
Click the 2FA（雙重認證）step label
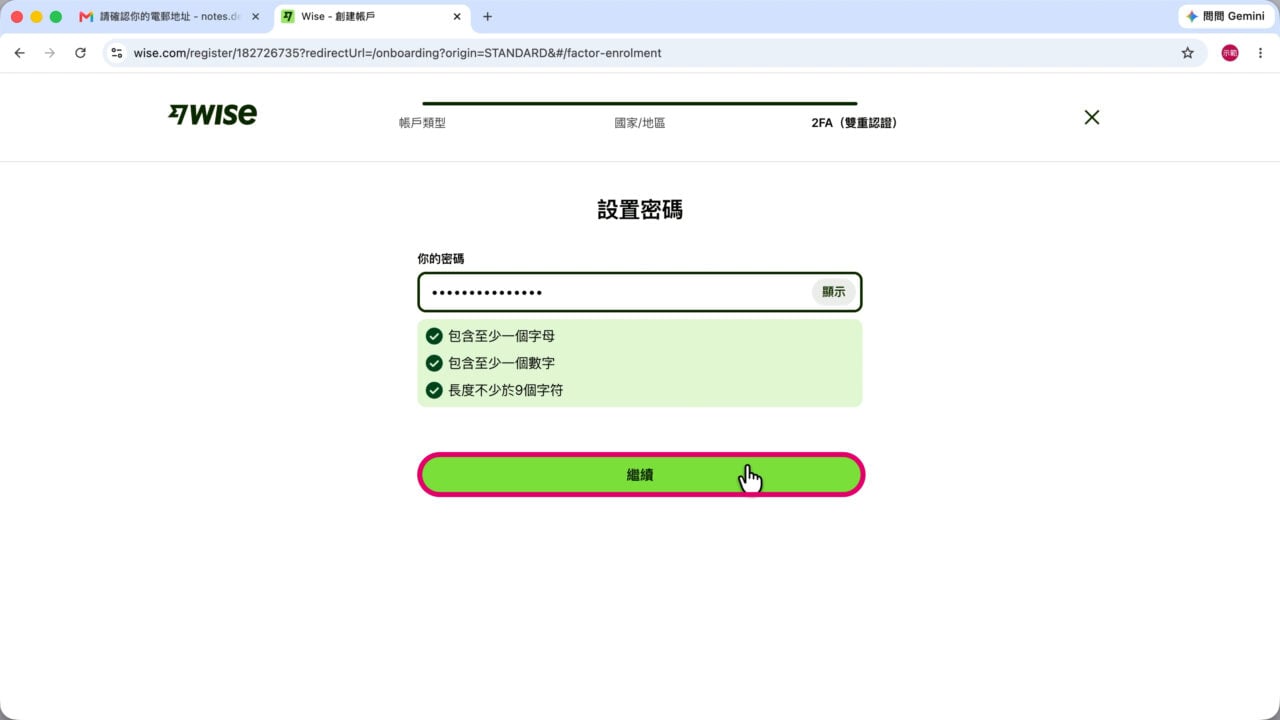coord(855,123)
